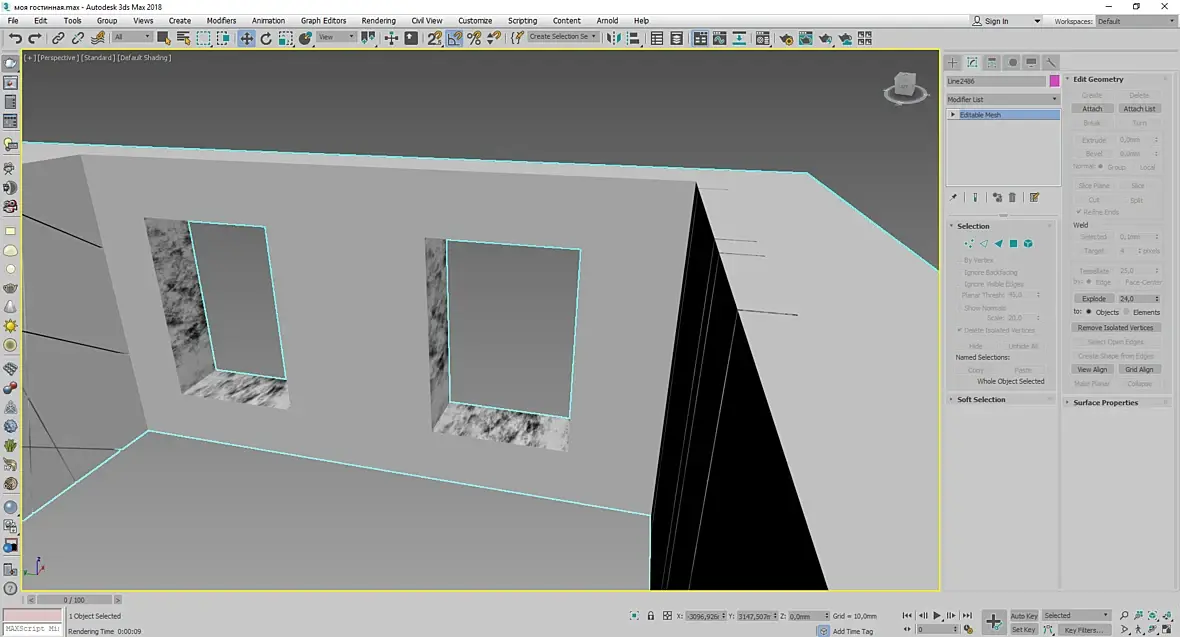The height and width of the screenshot is (637, 1180).
Task: Click the Undo arrow in main toolbar
Action: [x=15, y=38]
